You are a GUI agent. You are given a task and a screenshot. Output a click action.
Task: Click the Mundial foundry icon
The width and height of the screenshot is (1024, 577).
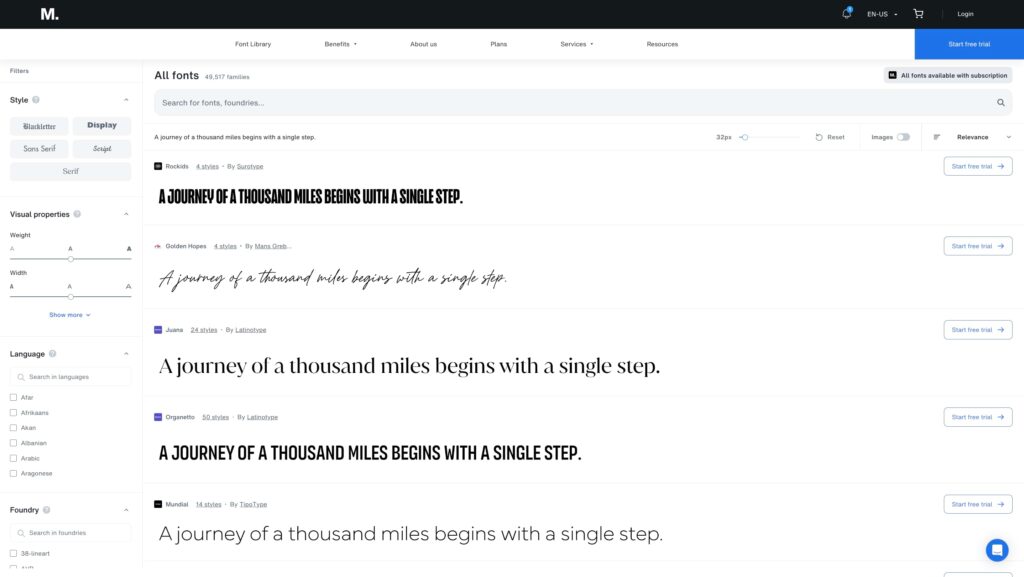tap(158, 504)
